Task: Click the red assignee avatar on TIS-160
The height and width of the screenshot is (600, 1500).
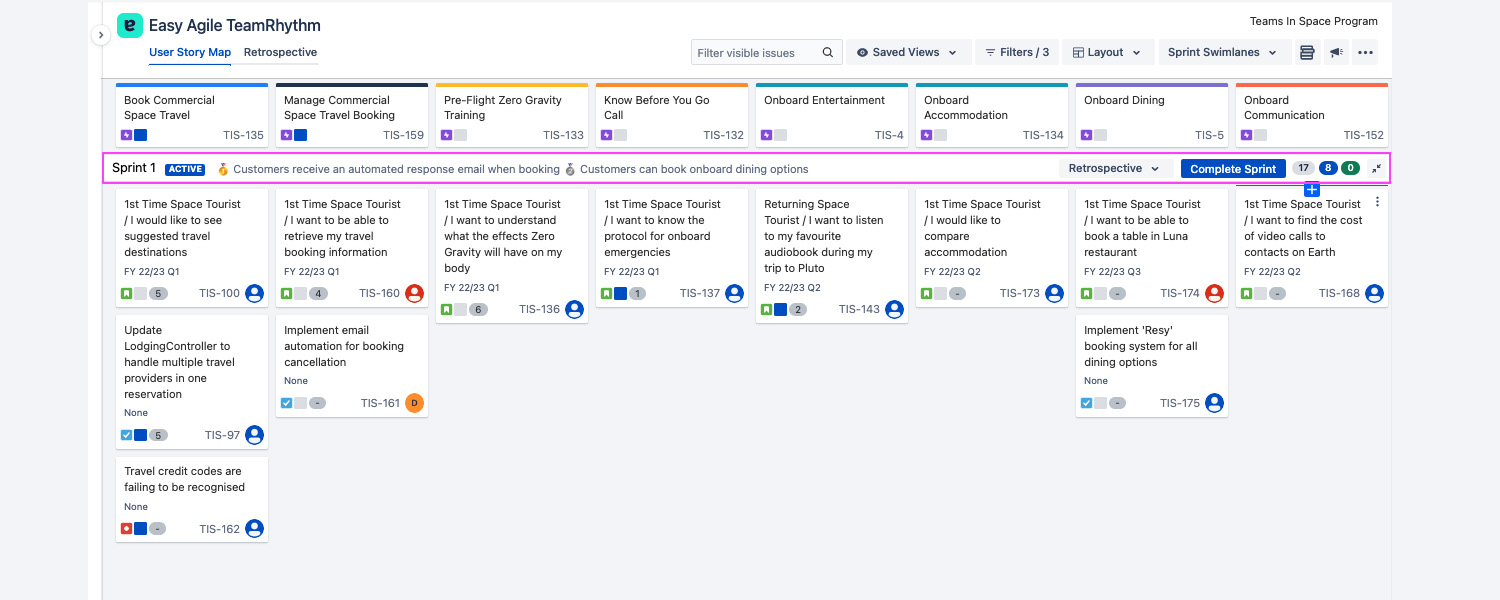Action: coord(414,293)
